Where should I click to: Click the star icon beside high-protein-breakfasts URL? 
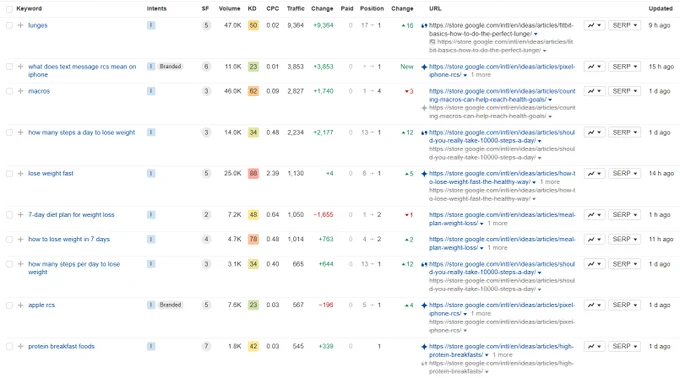(424, 347)
